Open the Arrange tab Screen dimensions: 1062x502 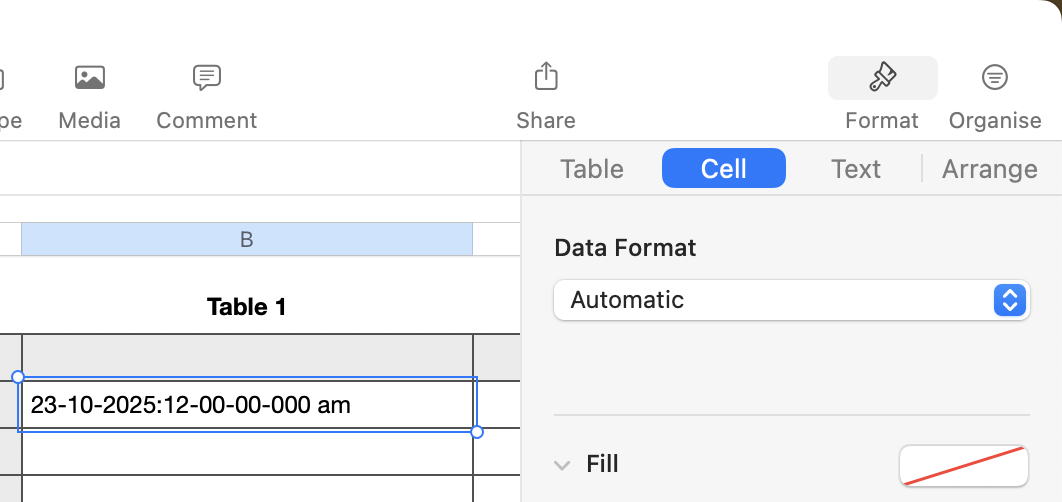pos(990,169)
